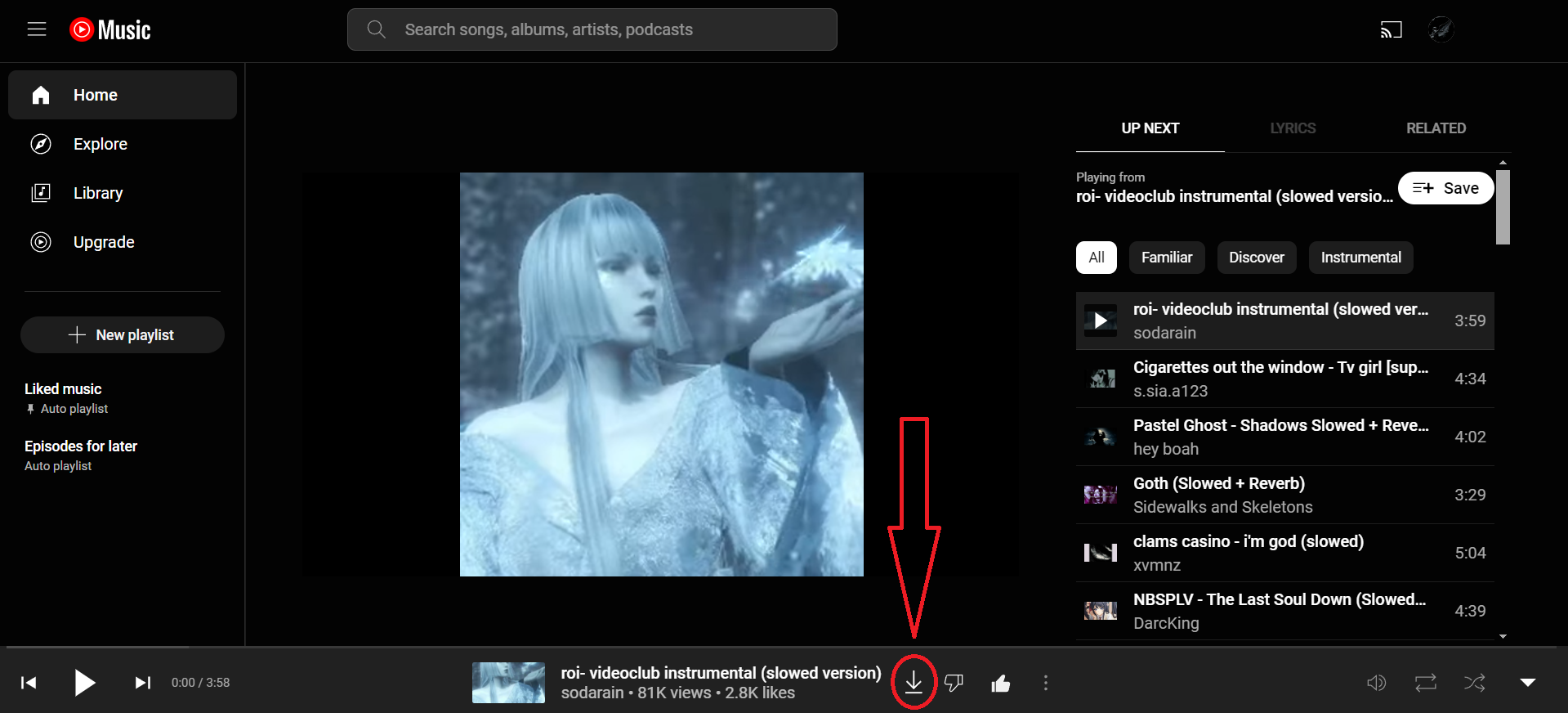Focus the search songs, albums, artists field
Image resolution: width=1568 pixels, height=713 pixels.
(592, 29)
